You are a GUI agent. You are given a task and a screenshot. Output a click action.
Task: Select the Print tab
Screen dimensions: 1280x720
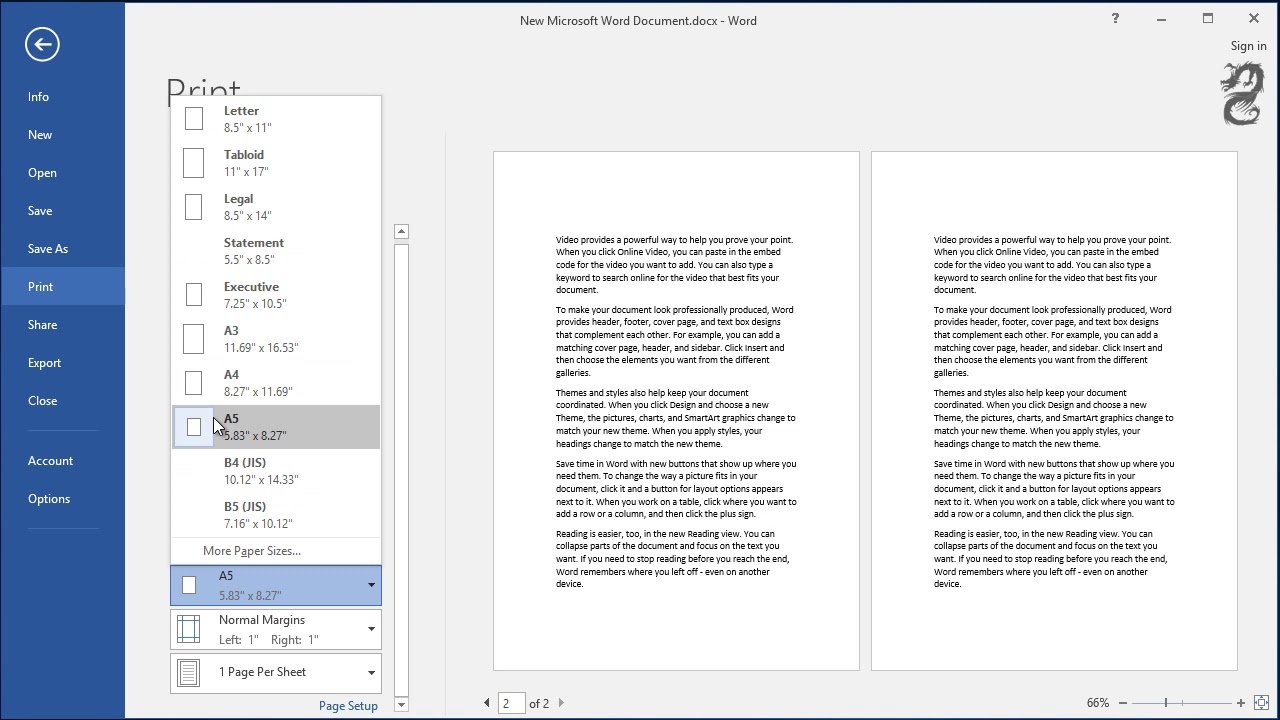click(x=62, y=287)
